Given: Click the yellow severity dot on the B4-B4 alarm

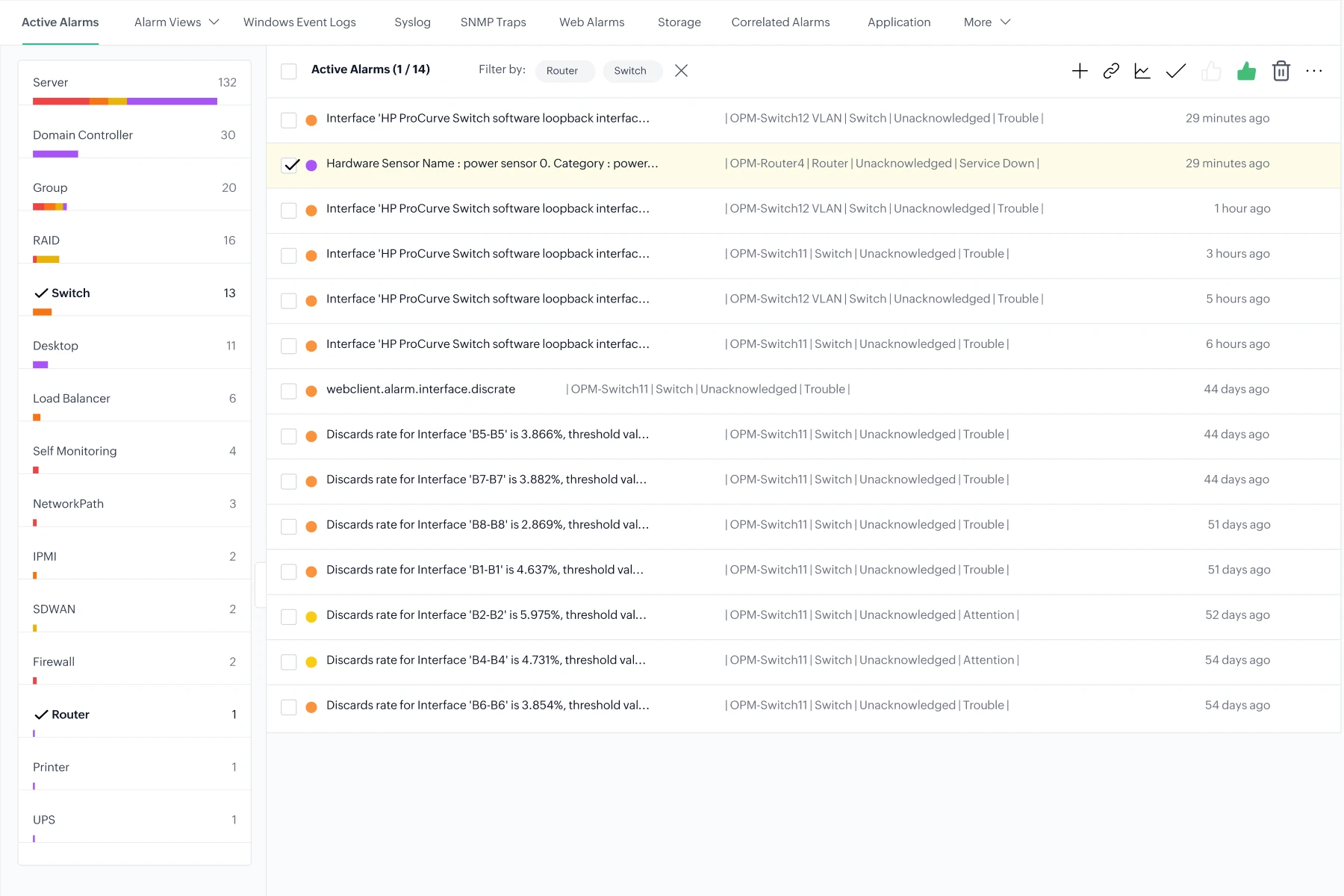Looking at the screenshot, I should coord(311,662).
